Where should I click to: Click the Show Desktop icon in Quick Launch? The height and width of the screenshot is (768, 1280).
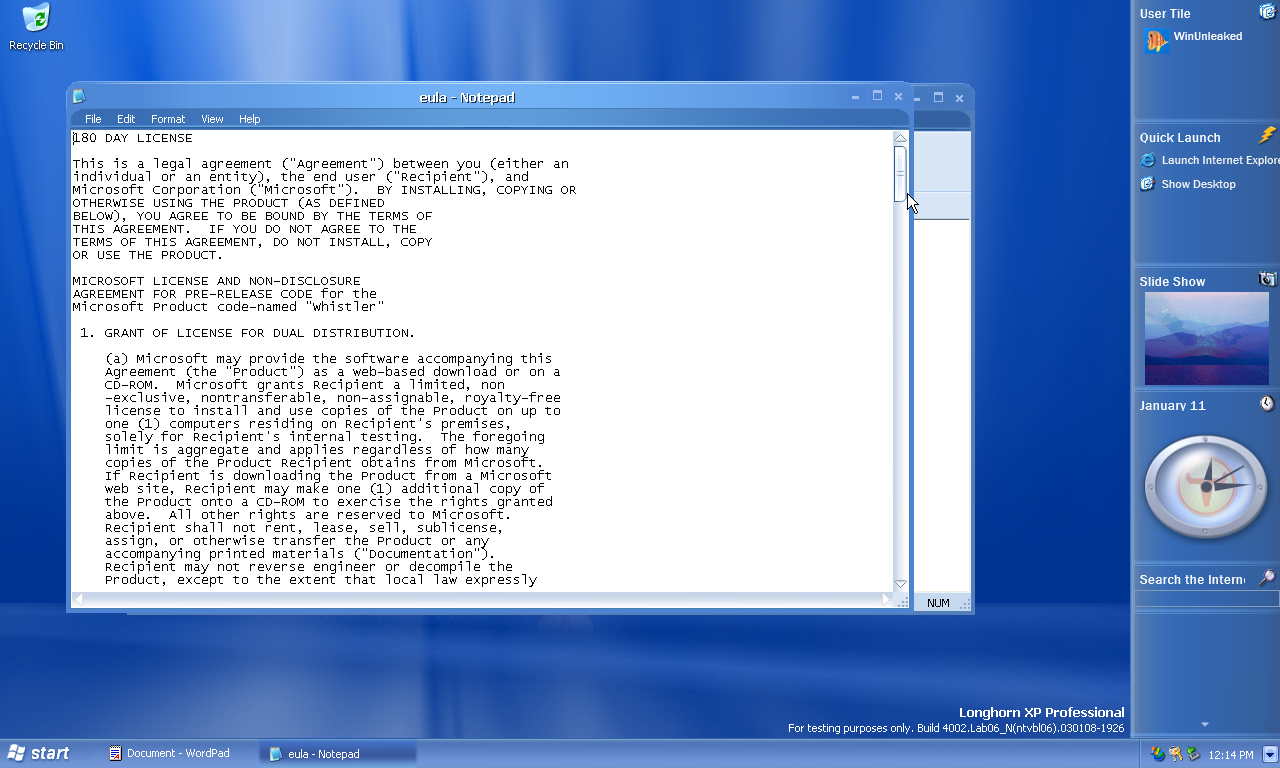pos(1148,184)
